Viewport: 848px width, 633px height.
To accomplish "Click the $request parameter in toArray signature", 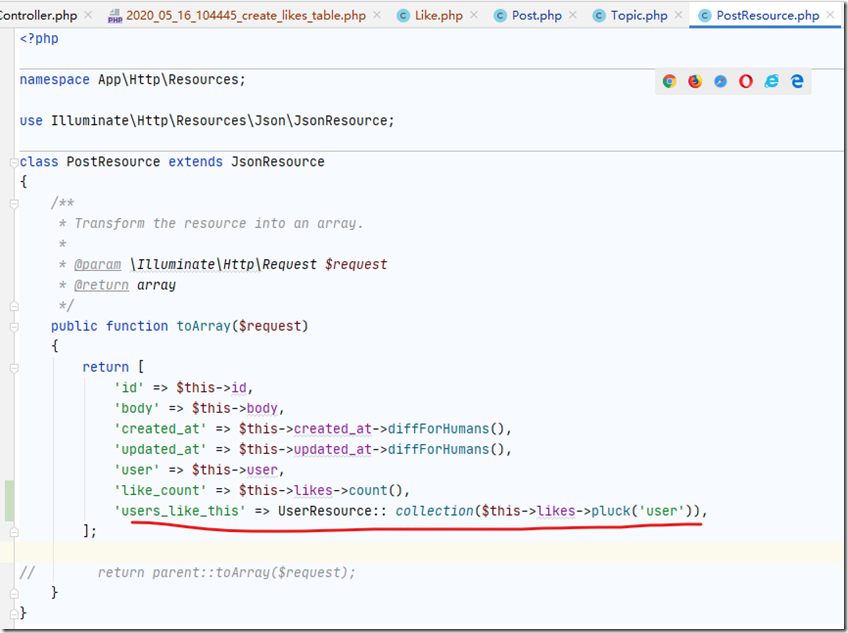I will click(269, 326).
